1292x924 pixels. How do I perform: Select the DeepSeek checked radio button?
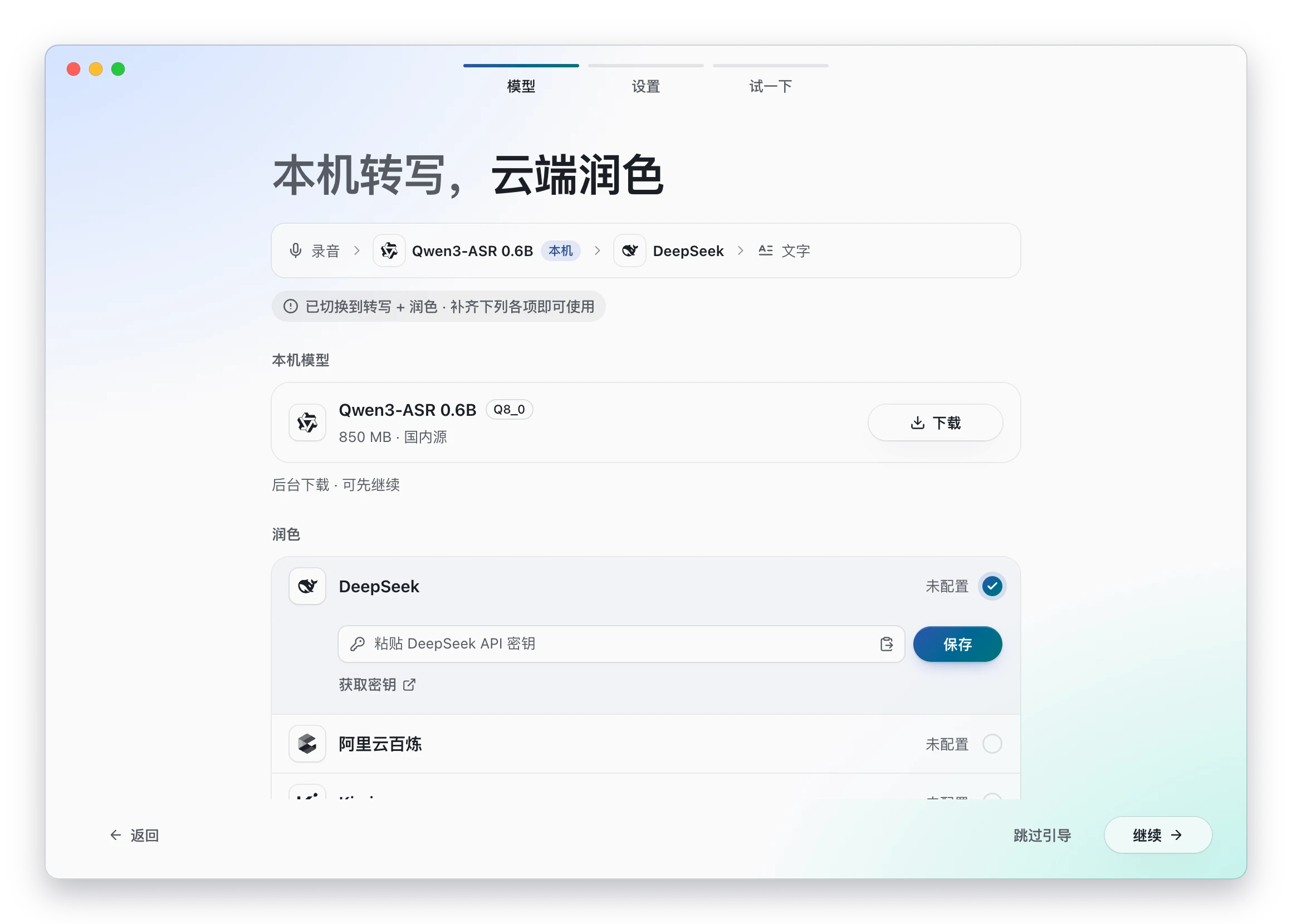coord(992,586)
